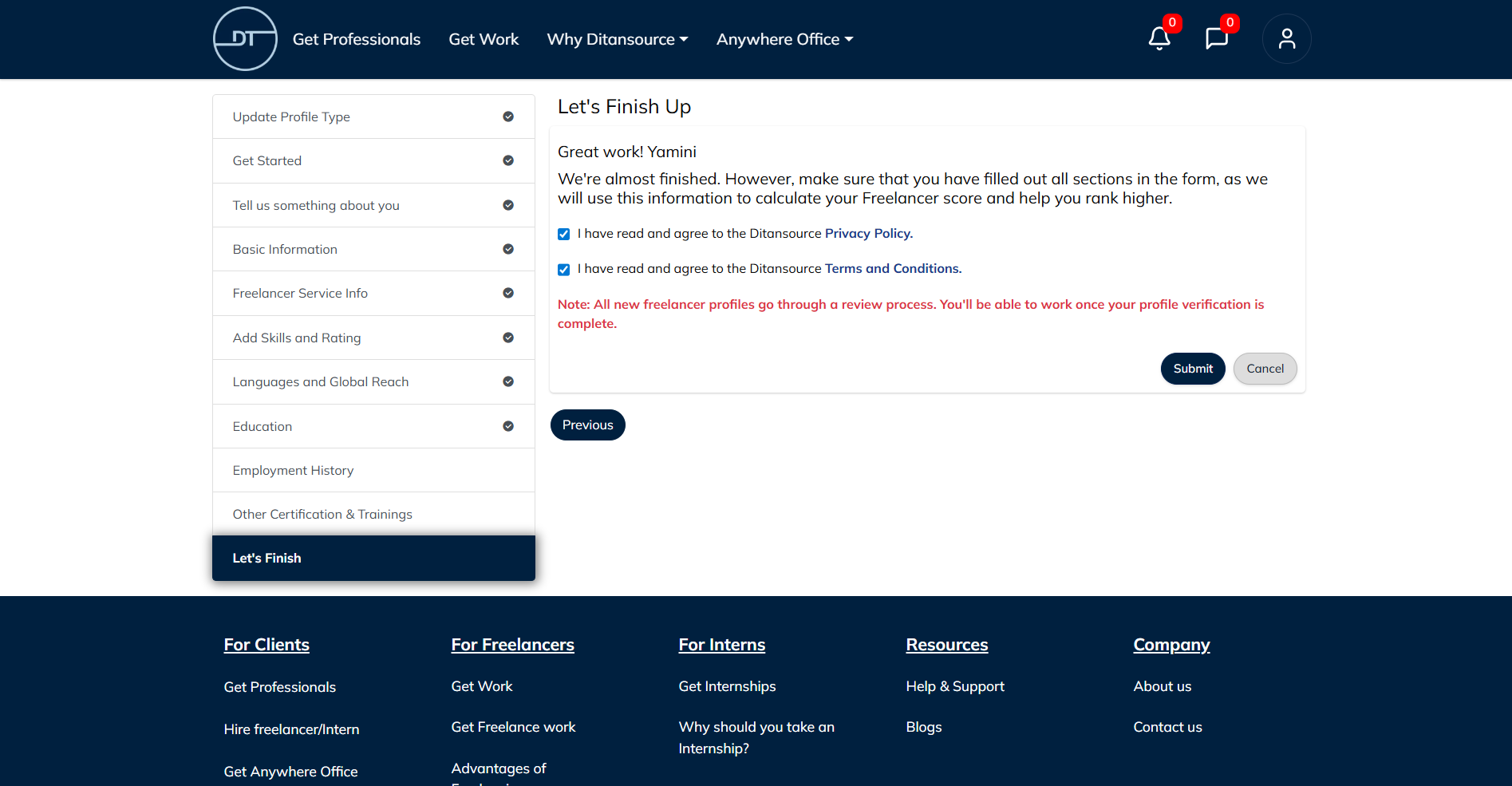The width and height of the screenshot is (1512, 786).
Task: Click the For Freelancers footer heading
Action: 513,645
